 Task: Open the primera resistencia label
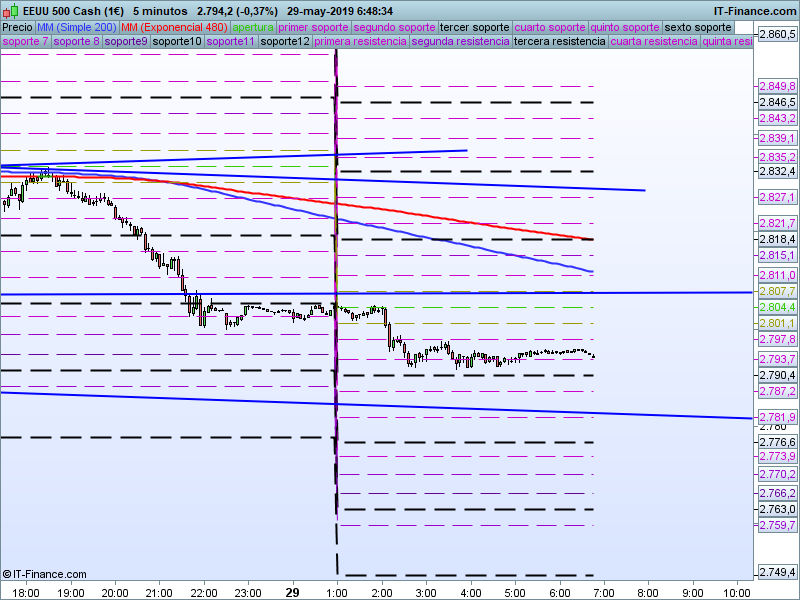(360, 41)
